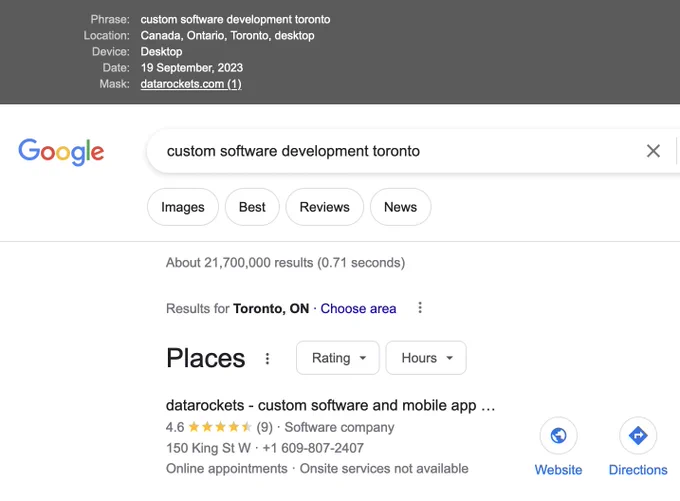
Task: Open the three-dot menu beside Choose area
Action: coord(420,308)
